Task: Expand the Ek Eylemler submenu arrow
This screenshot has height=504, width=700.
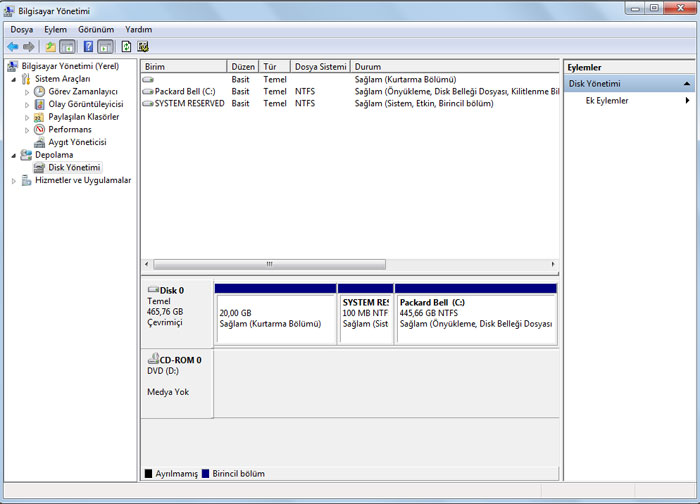Action: pos(687,101)
